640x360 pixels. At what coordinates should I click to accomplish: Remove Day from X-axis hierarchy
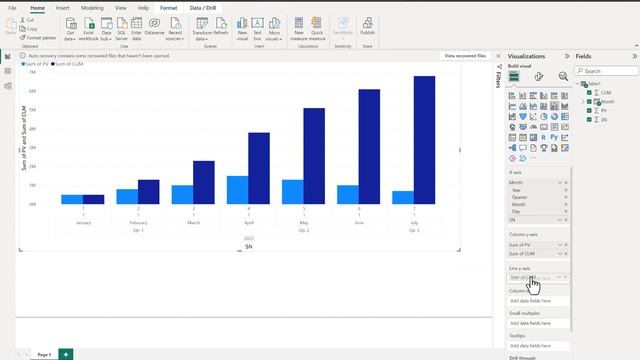(566, 211)
